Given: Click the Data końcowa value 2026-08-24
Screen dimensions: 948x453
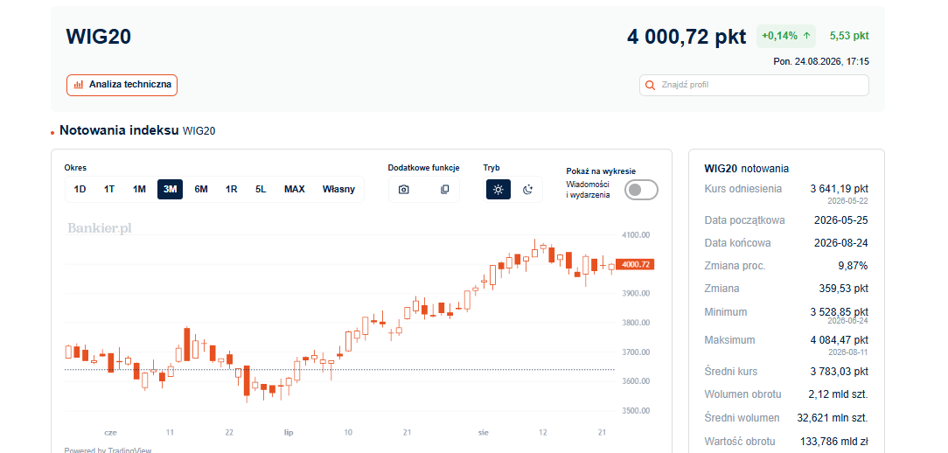Looking at the screenshot, I should tap(842, 243).
